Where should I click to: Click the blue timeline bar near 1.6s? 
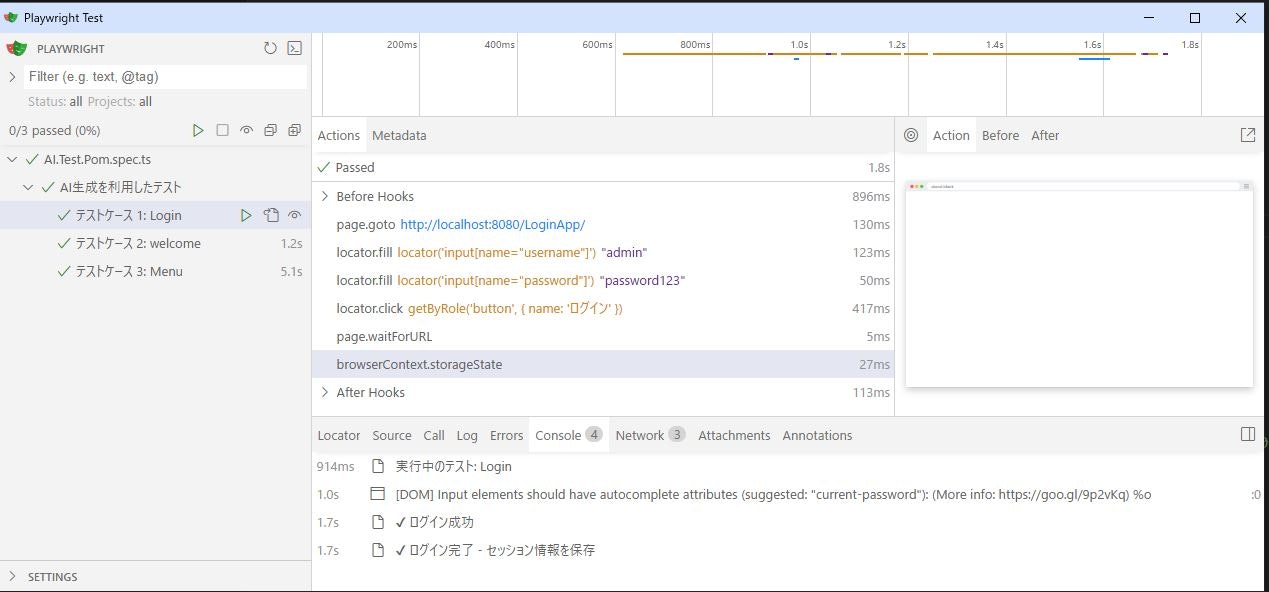click(x=1094, y=59)
